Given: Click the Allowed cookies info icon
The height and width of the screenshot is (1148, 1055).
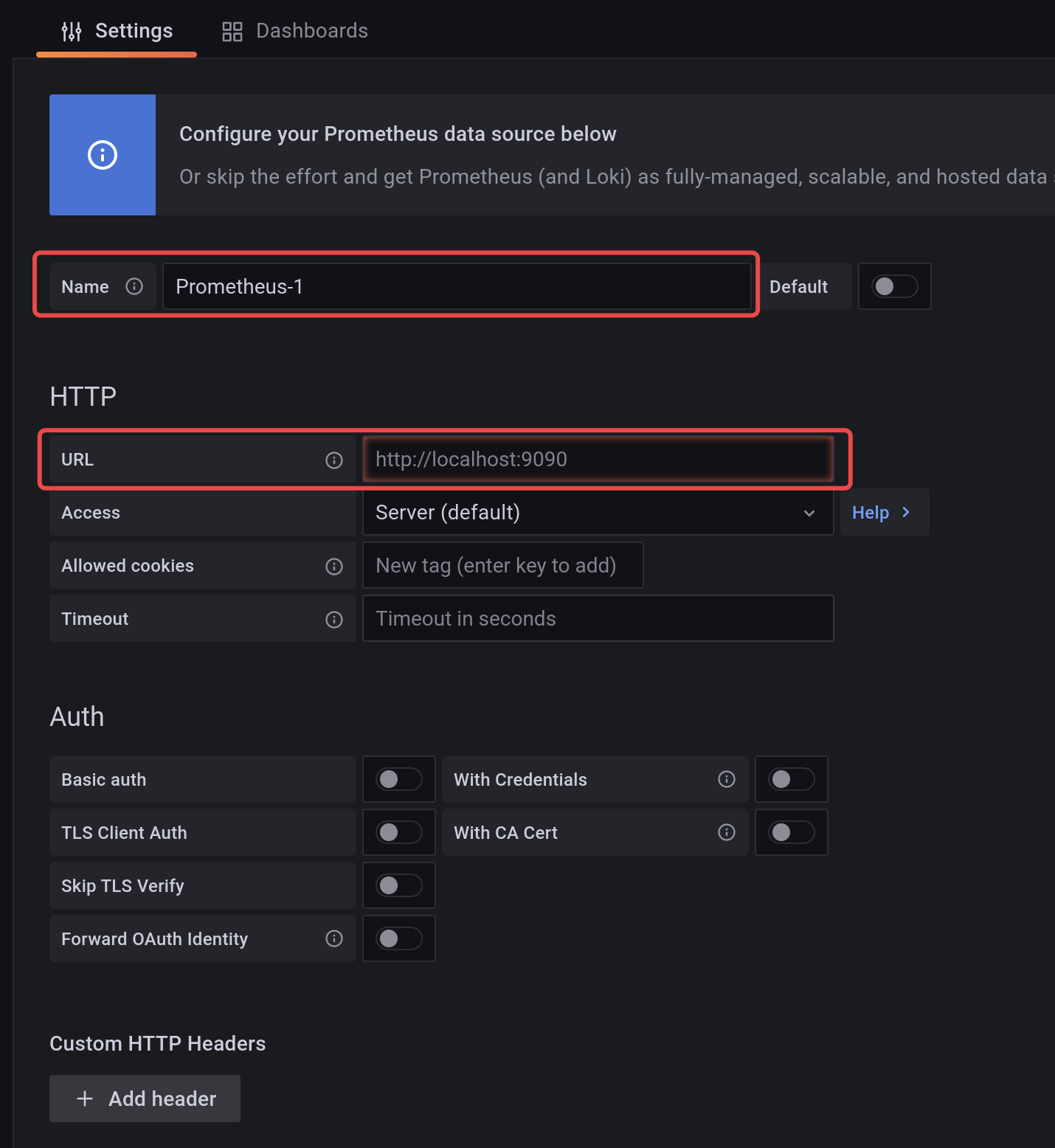Looking at the screenshot, I should point(334,567).
